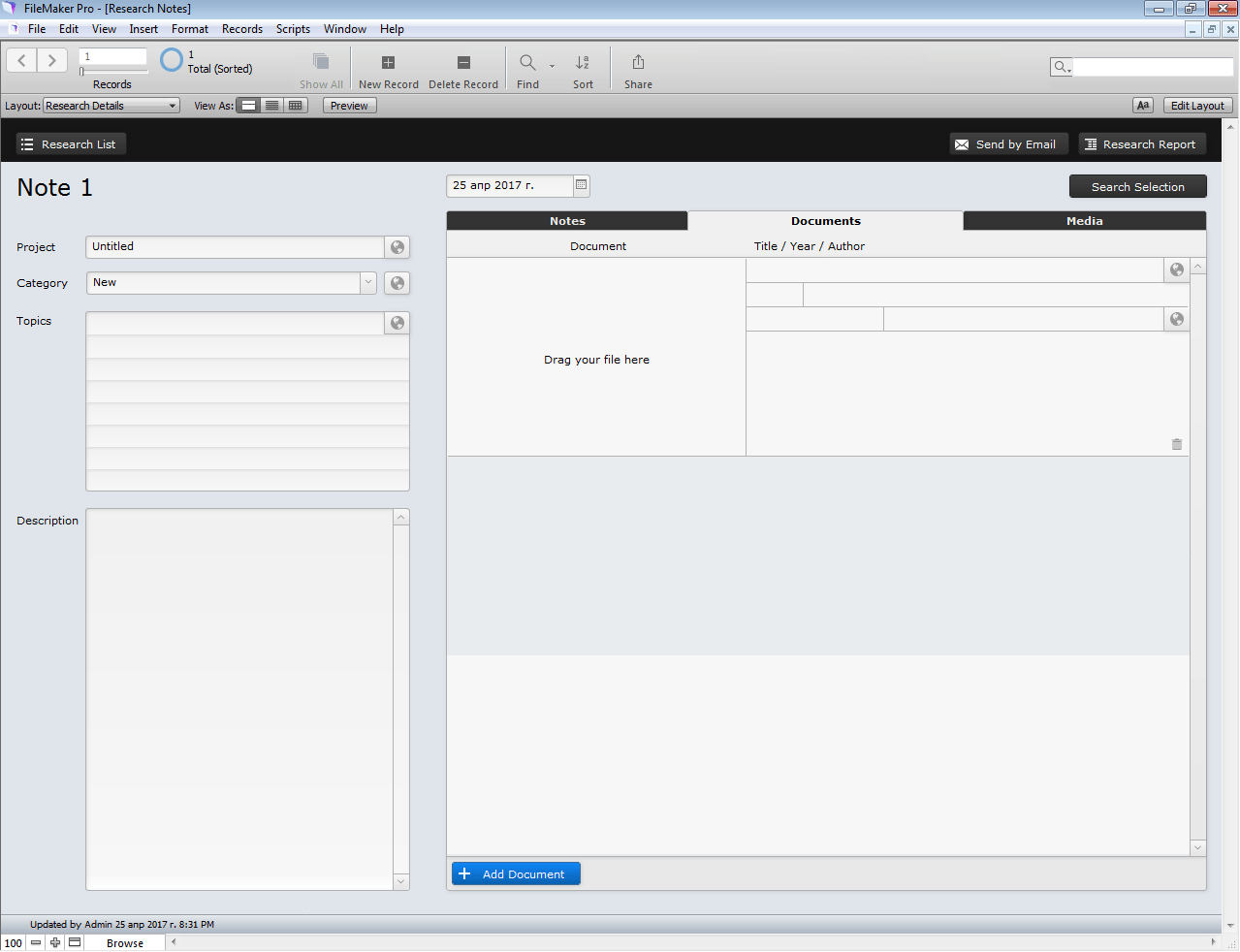This screenshot has width=1240, height=952.
Task: Click Send by Email button
Action: pos(1009,144)
